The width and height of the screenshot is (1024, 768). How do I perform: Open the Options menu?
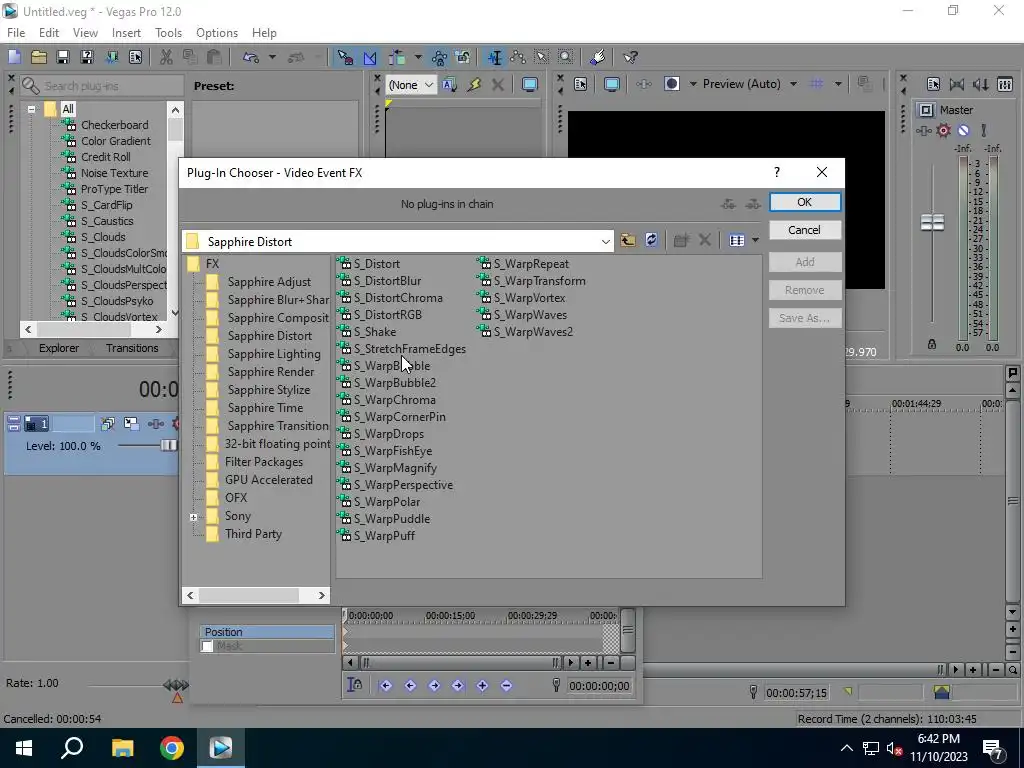[217, 33]
